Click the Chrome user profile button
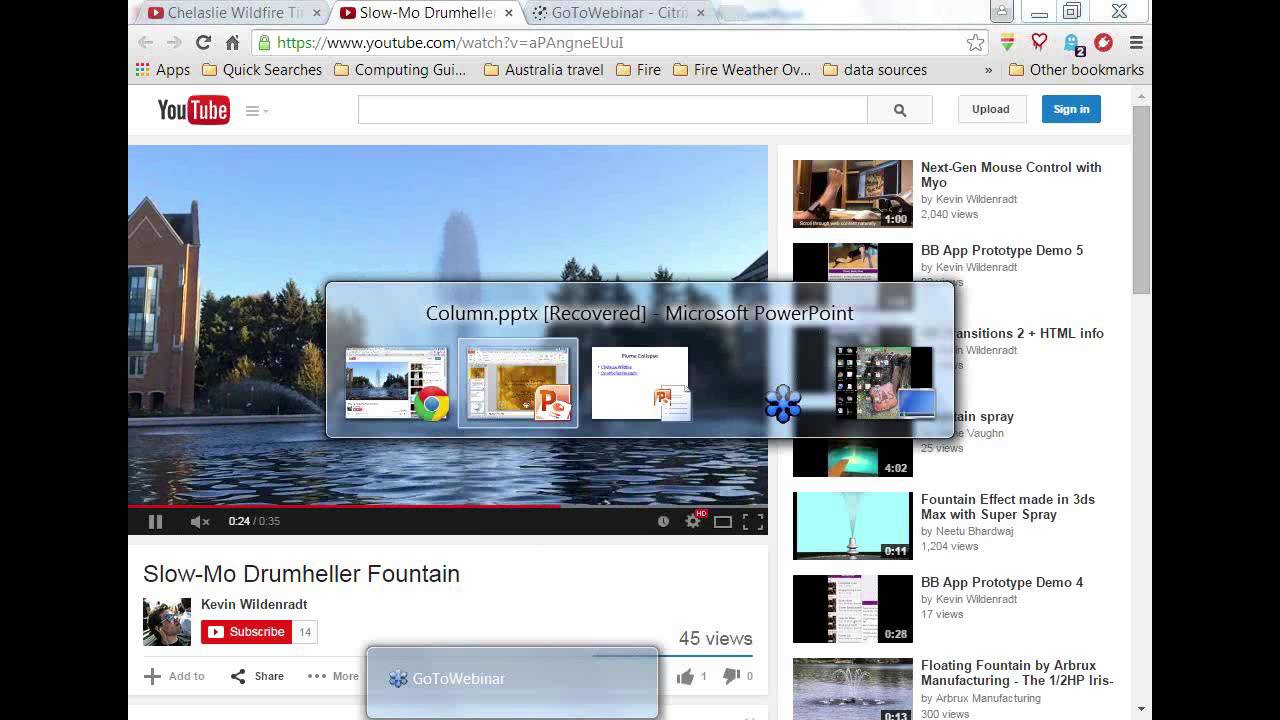The image size is (1280, 720). tap(1001, 12)
